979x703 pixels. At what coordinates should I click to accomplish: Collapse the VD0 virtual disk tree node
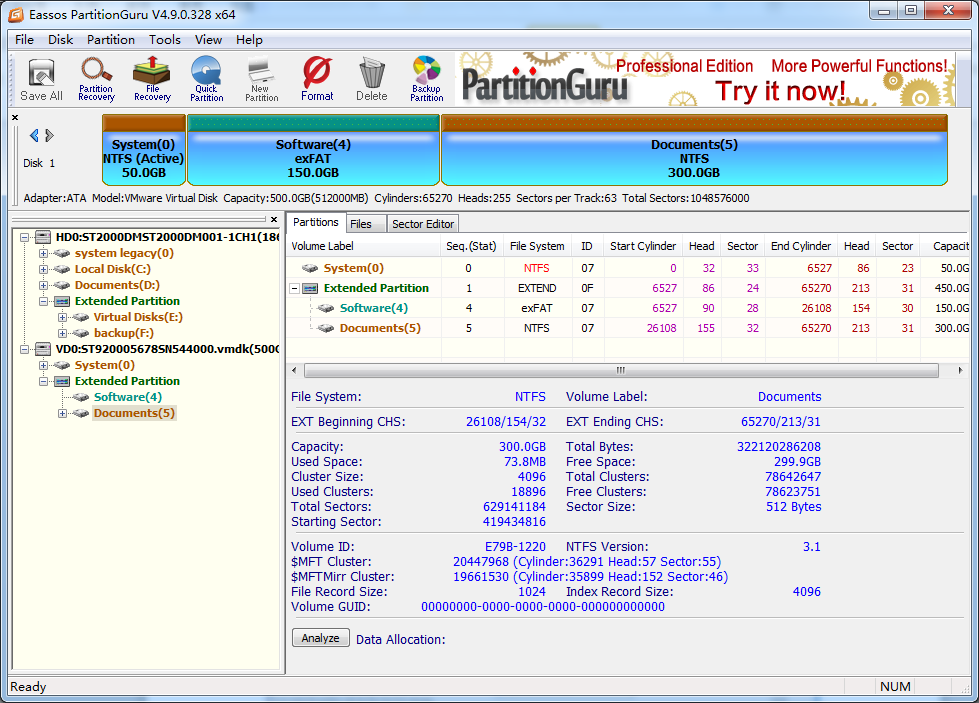pos(24,349)
